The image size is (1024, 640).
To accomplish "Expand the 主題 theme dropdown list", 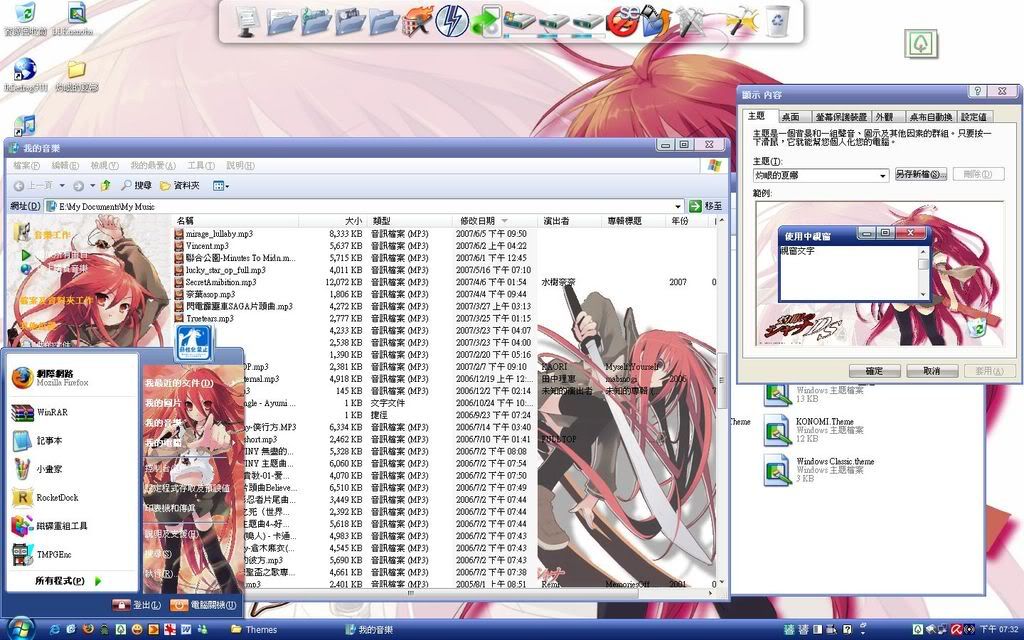I will click(883, 175).
